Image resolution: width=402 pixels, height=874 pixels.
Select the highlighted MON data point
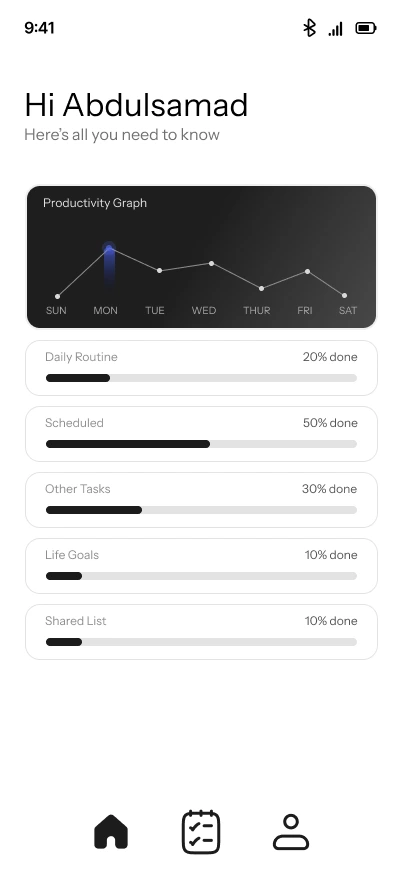[109, 249]
